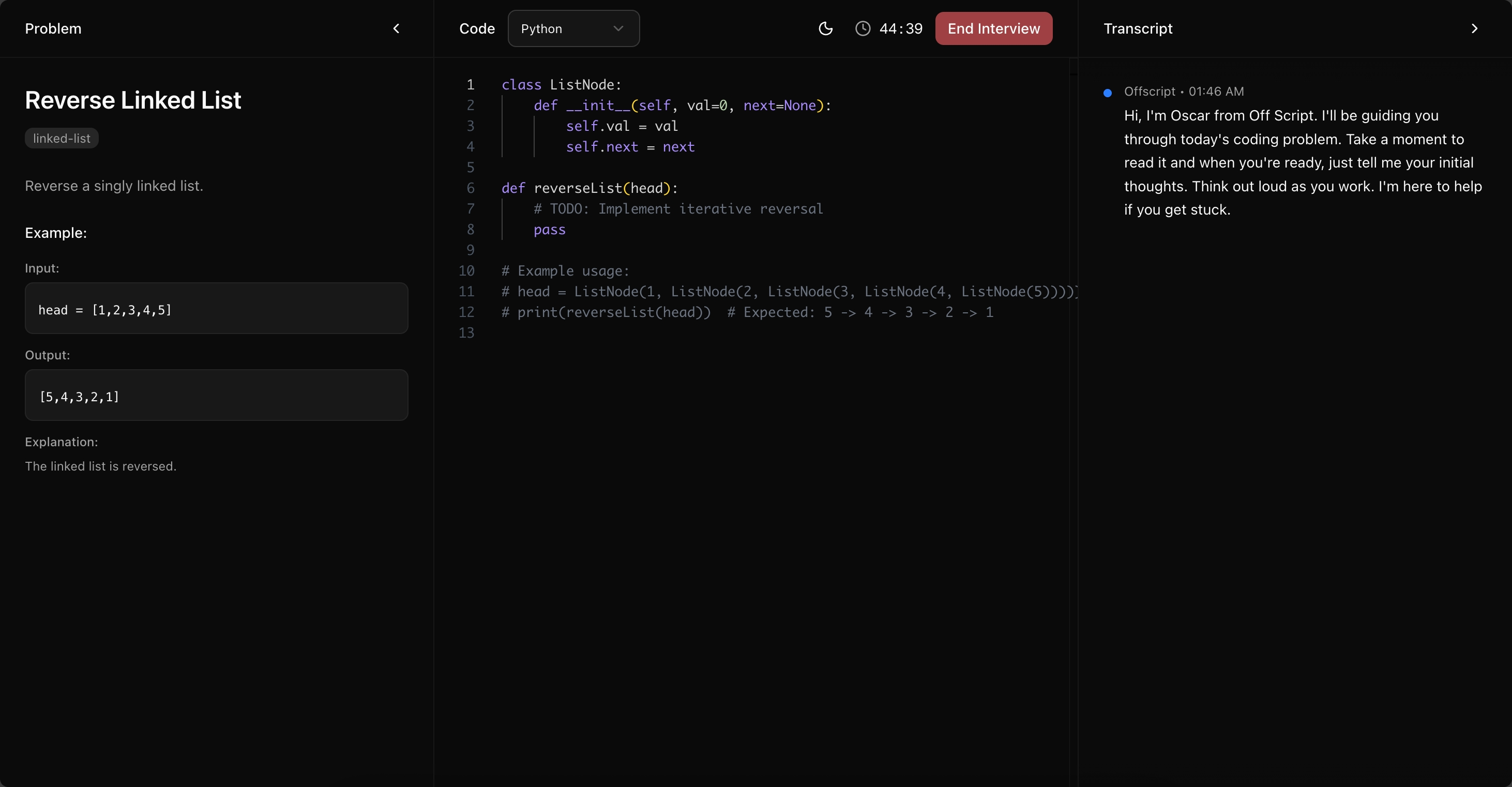
Task: Click inside the output example box
Action: coord(216,395)
